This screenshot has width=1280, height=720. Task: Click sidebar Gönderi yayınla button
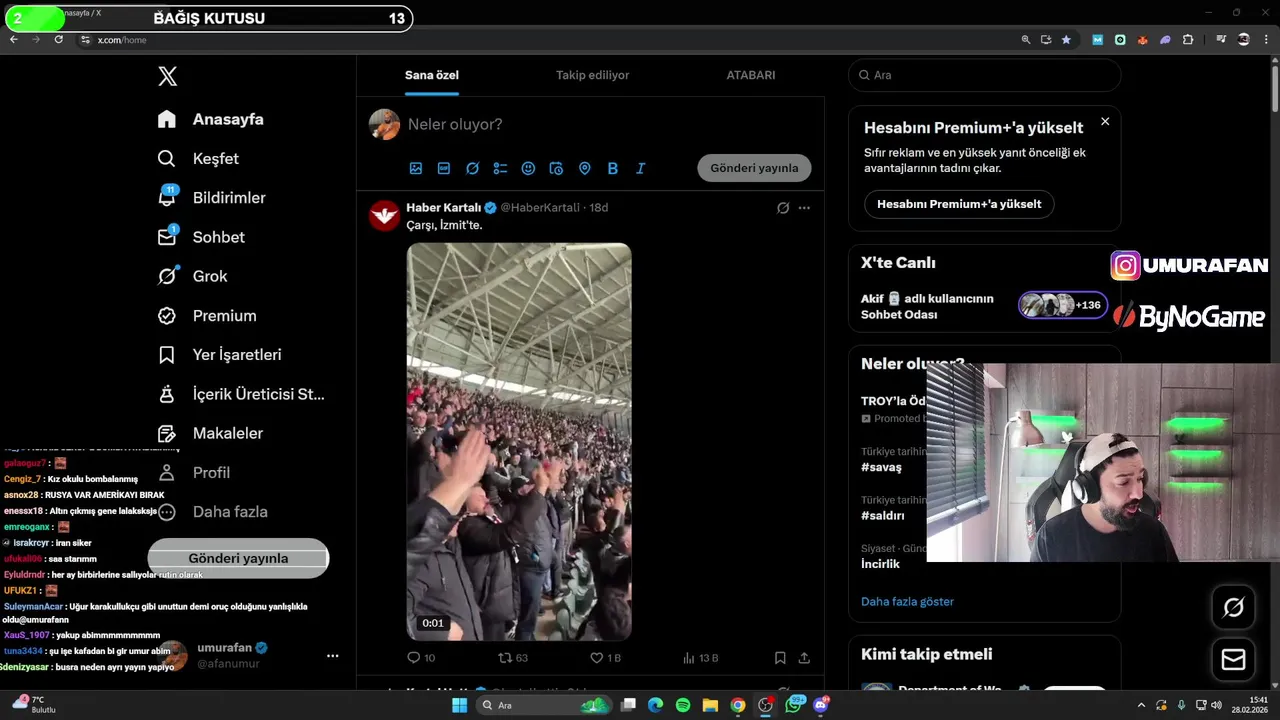point(238,559)
